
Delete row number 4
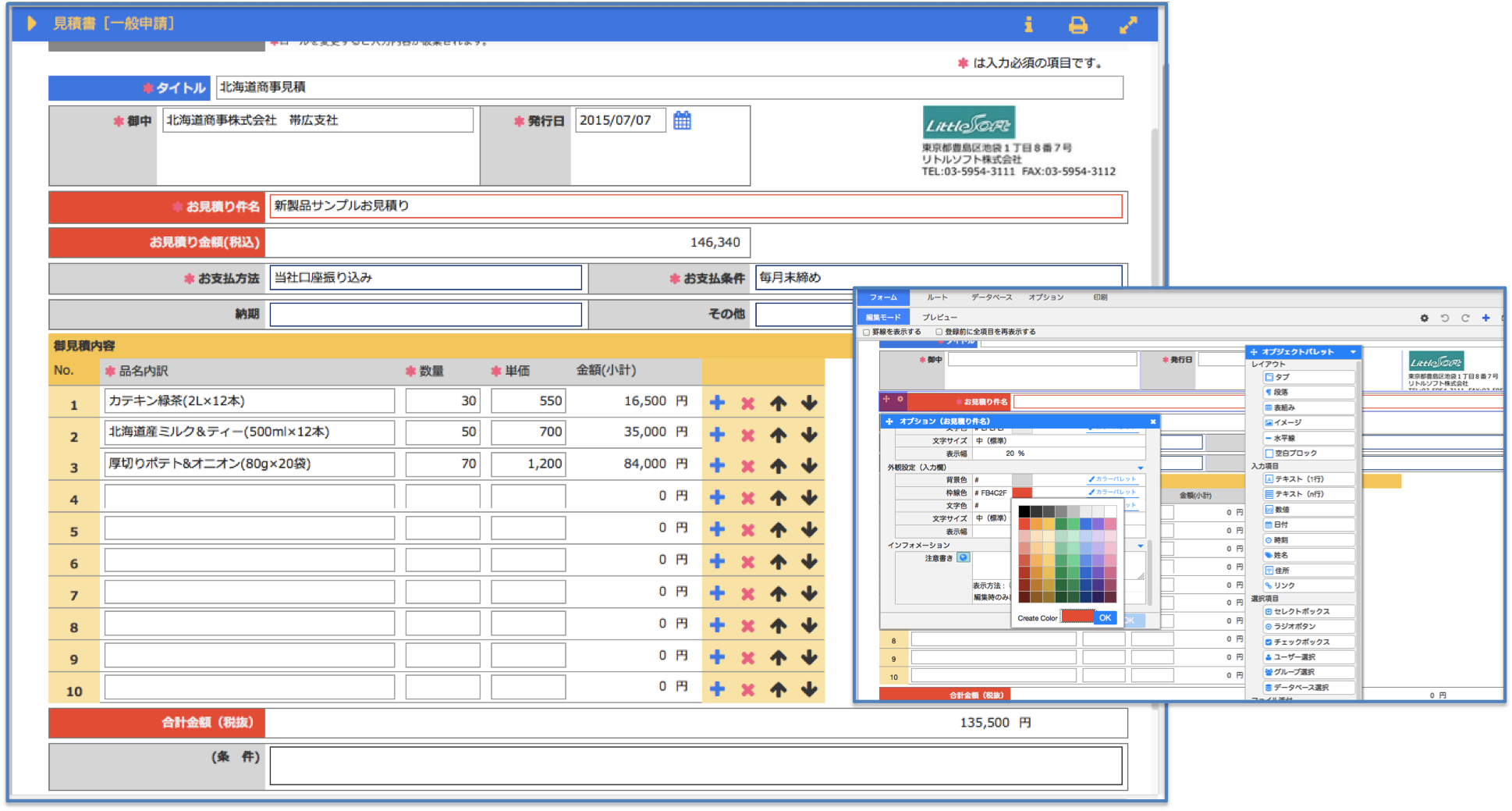point(747,498)
